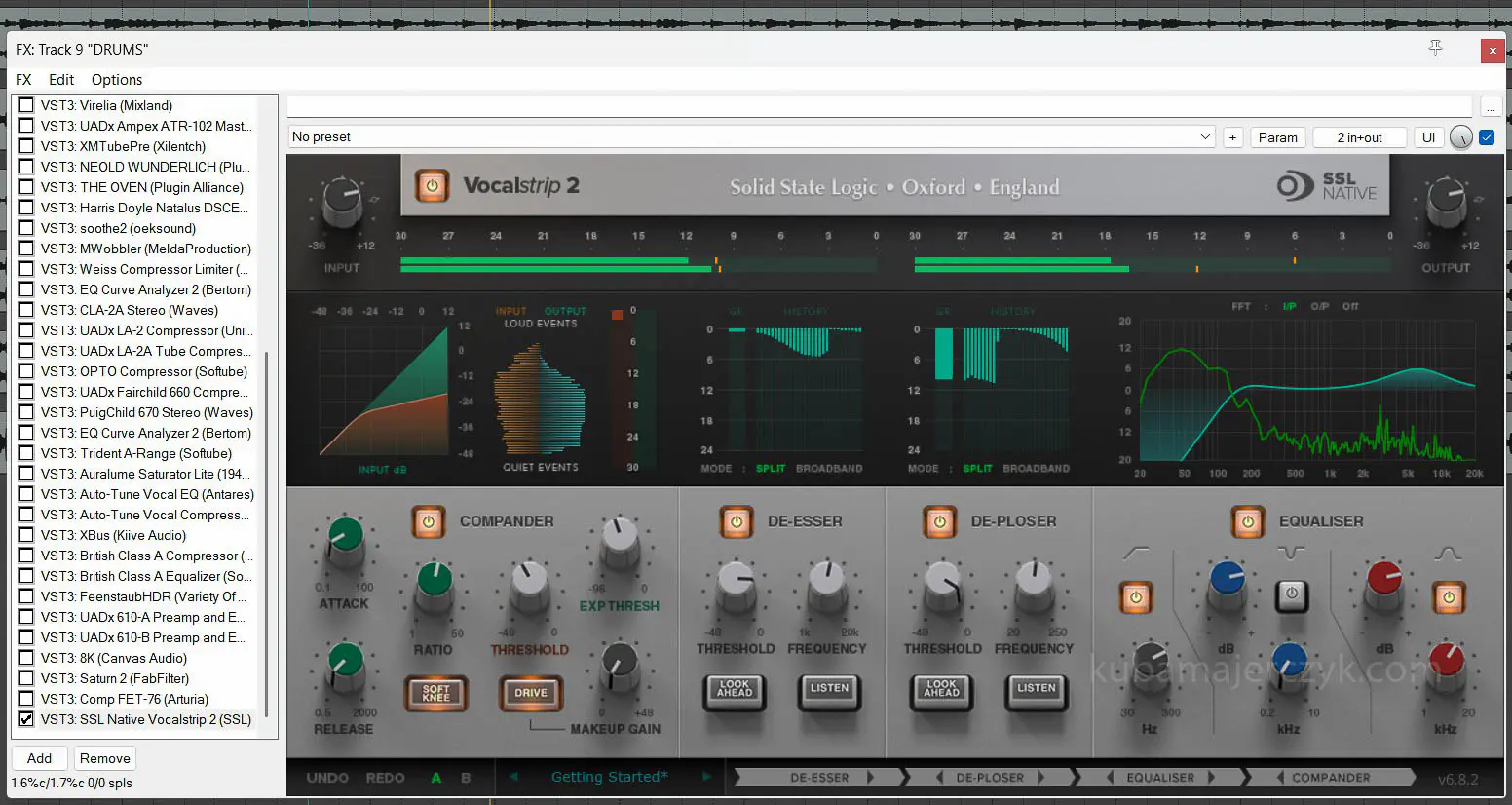
Task: Open the Options menu
Action: click(x=117, y=80)
